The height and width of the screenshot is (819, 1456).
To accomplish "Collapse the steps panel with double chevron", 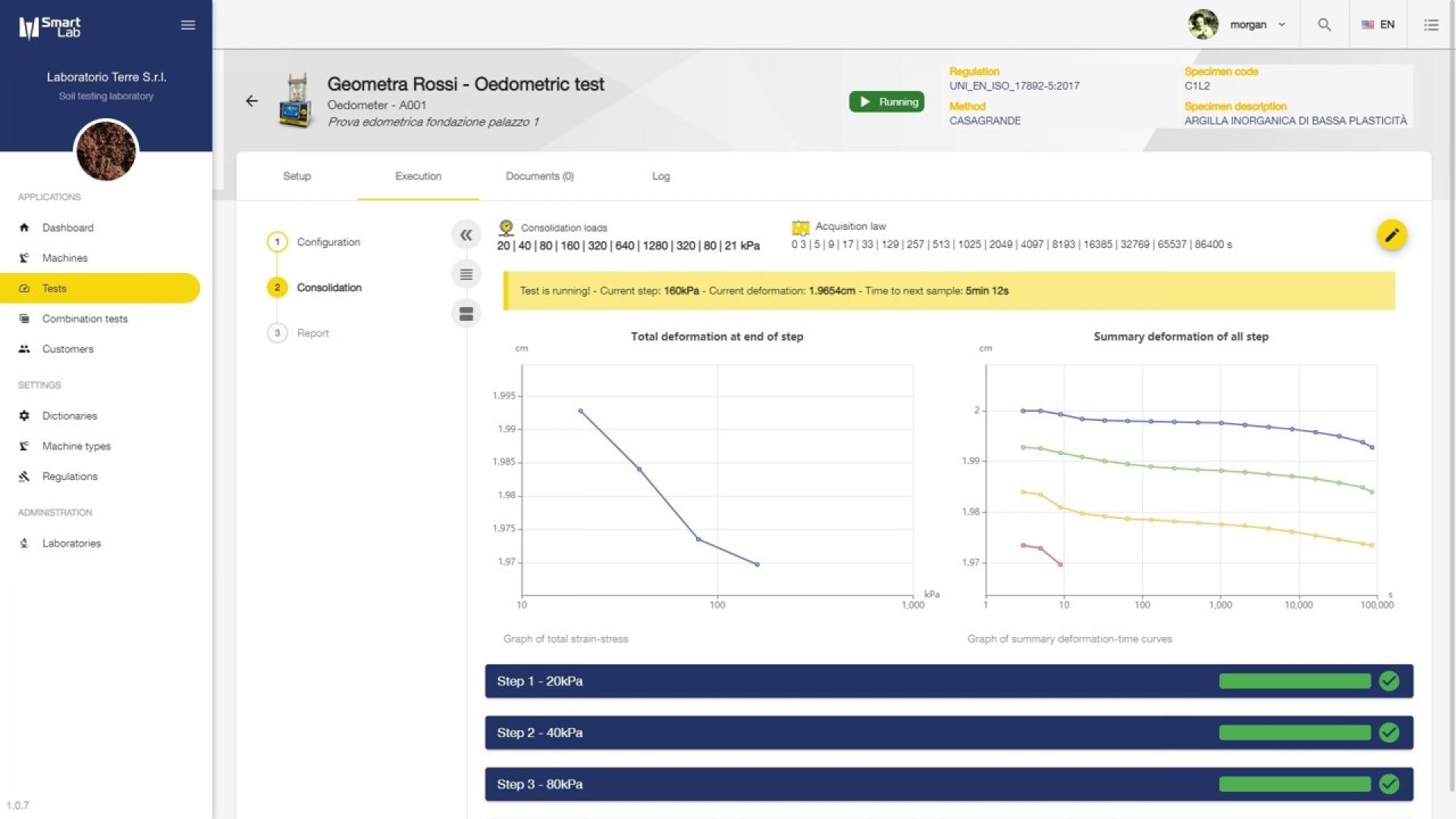I will coord(466,235).
